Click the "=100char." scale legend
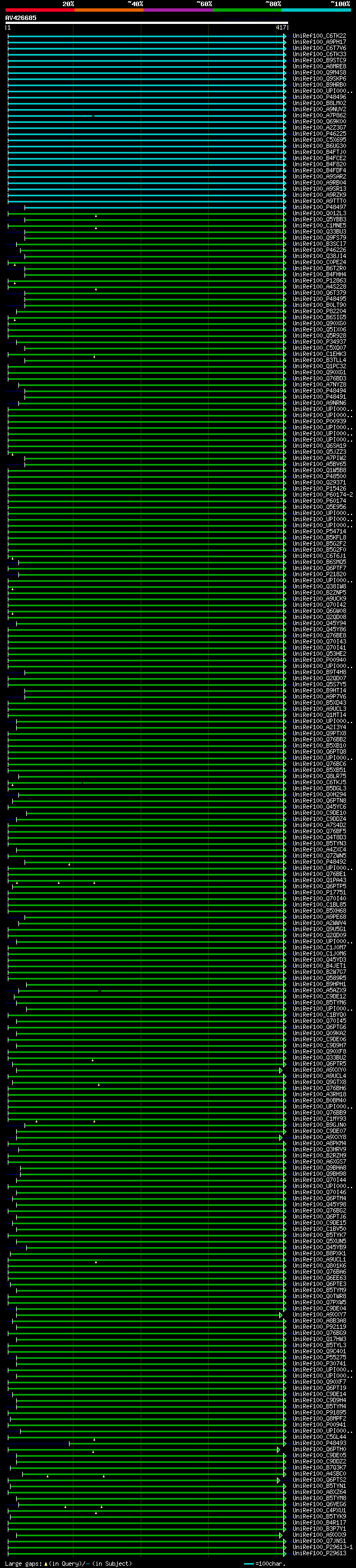This screenshot has height=1568, width=356. pos(270,1564)
